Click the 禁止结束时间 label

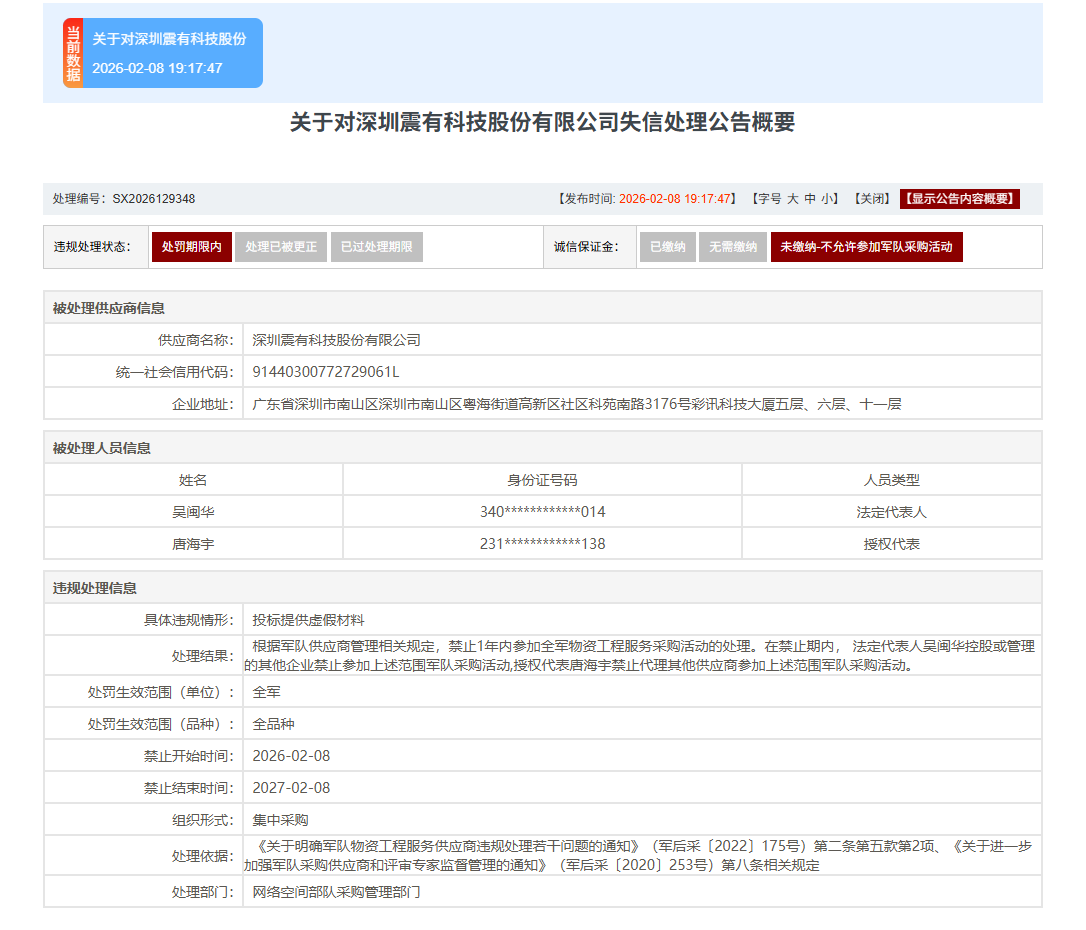click(189, 787)
